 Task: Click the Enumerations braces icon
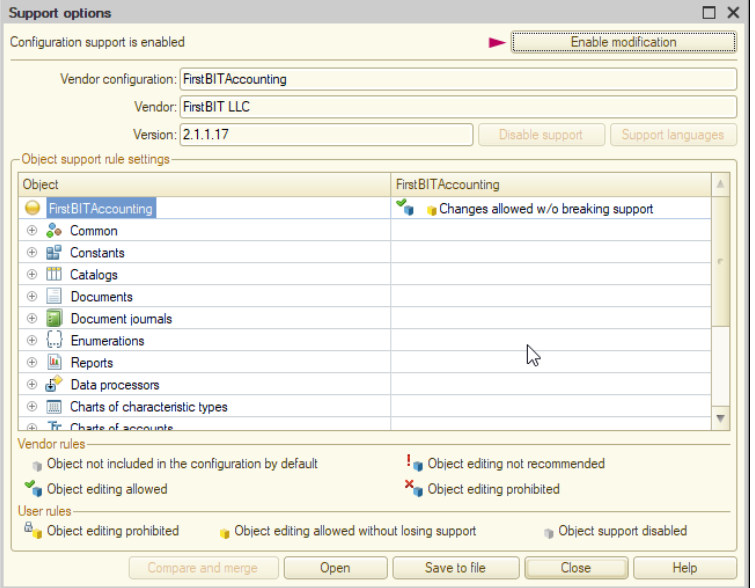tap(54, 340)
